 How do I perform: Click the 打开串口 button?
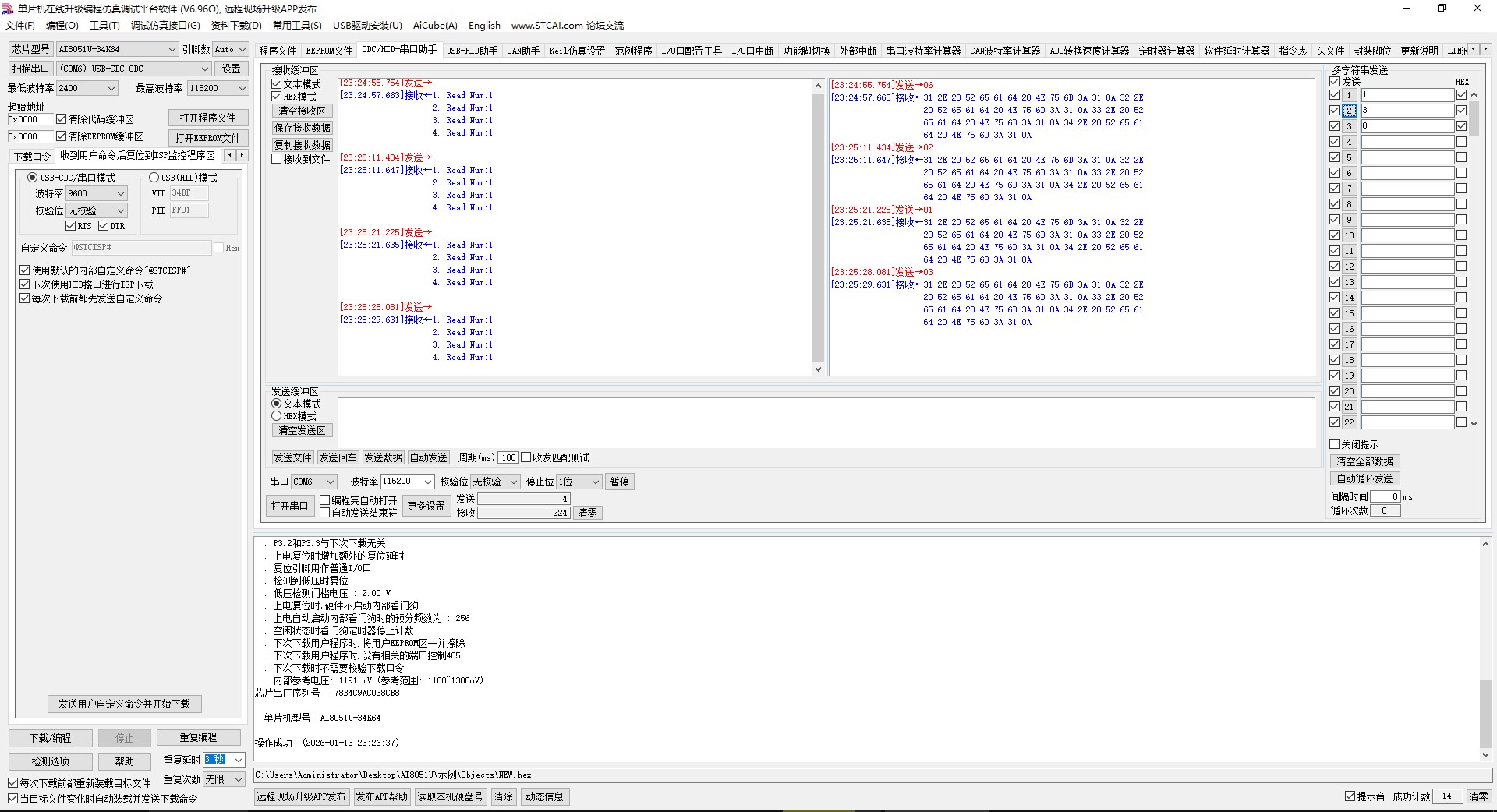289,507
